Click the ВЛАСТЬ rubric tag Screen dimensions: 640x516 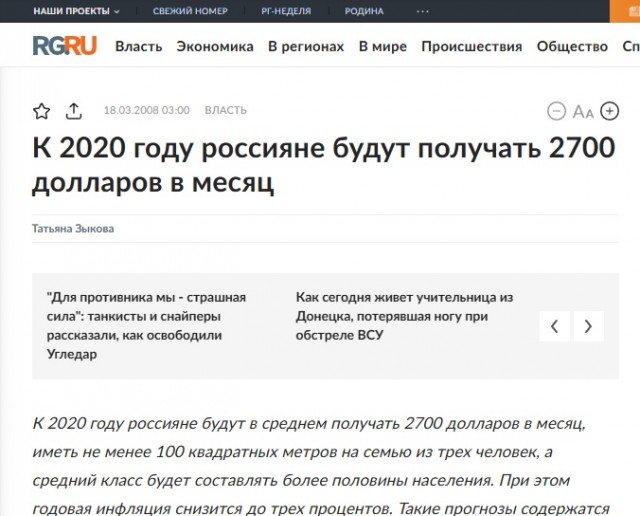click(x=226, y=110)
